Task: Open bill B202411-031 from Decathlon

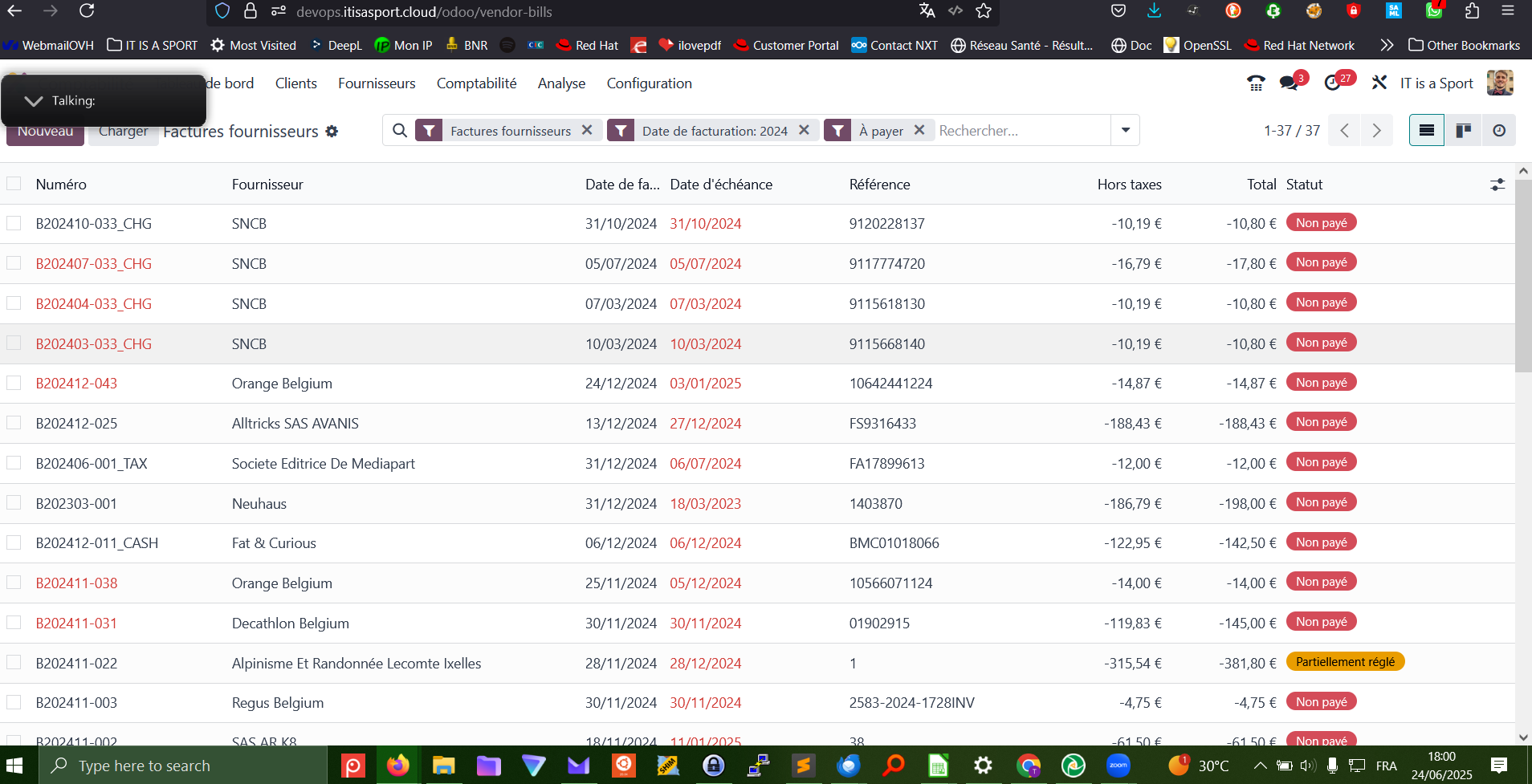Action: 76,624
